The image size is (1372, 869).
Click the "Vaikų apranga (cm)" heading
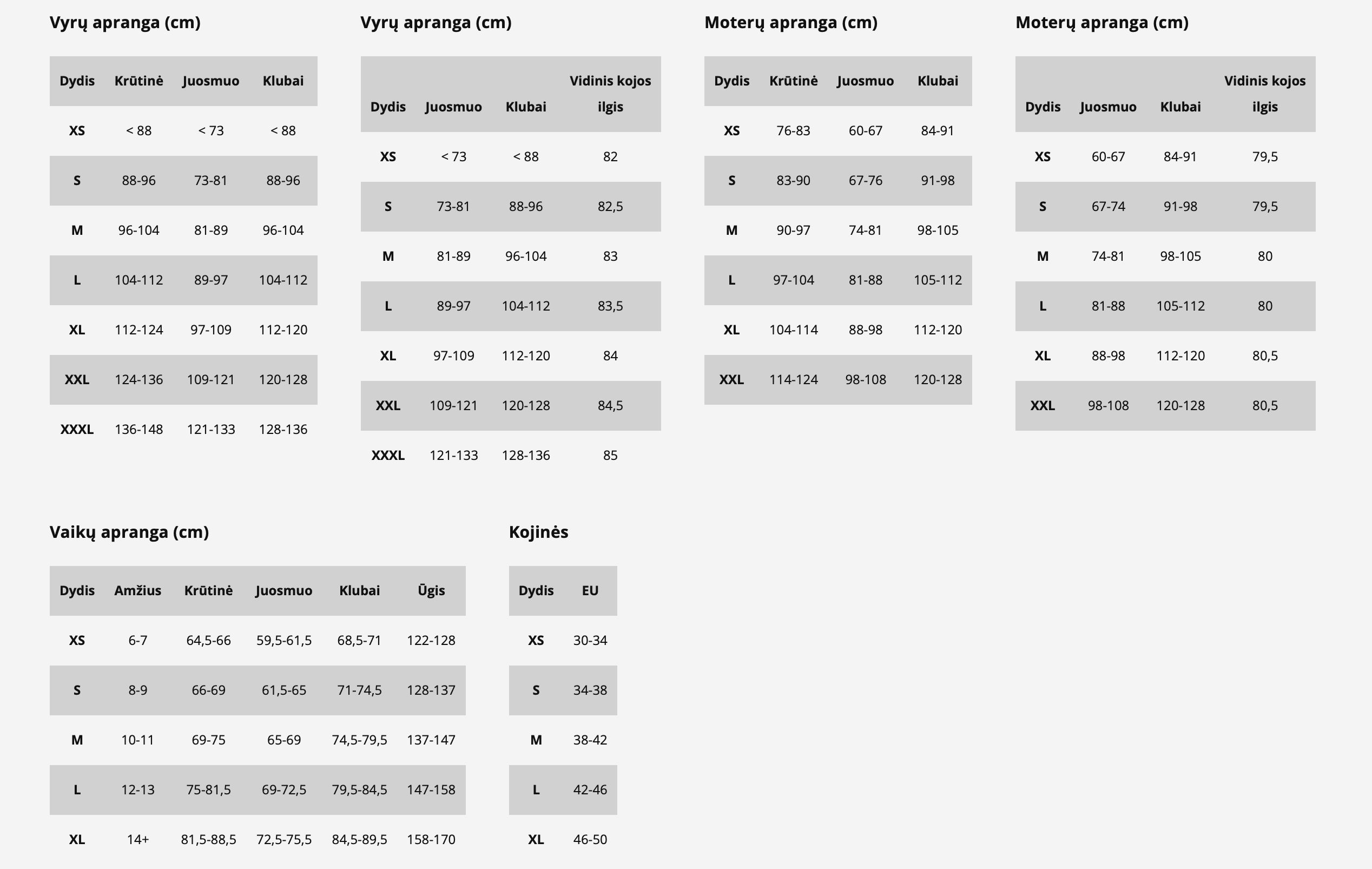click(x=129, y=532)
